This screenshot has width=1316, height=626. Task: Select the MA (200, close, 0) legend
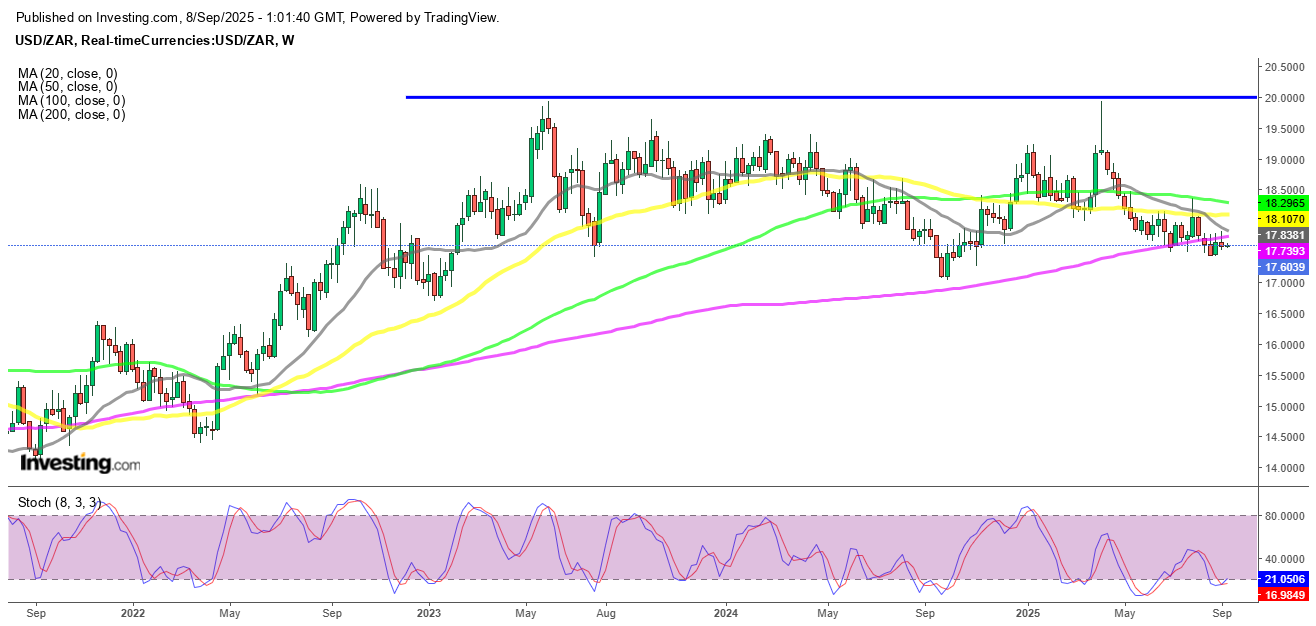(x=71, y=115)
